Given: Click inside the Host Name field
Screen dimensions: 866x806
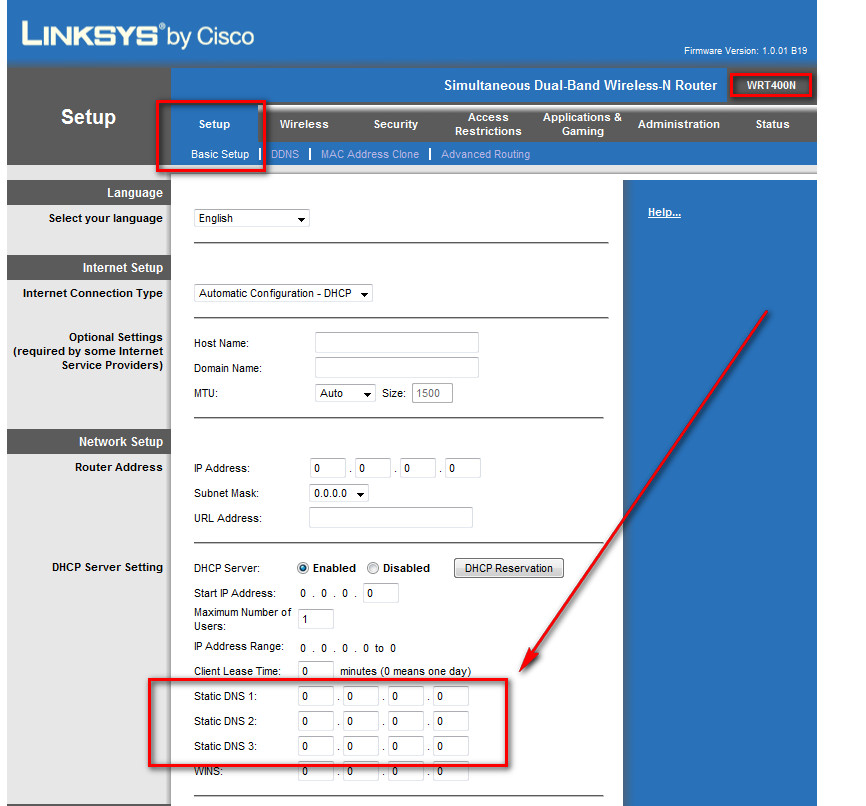Looking at the screenshot, I should pyautogui.click(x=396, y=342).
